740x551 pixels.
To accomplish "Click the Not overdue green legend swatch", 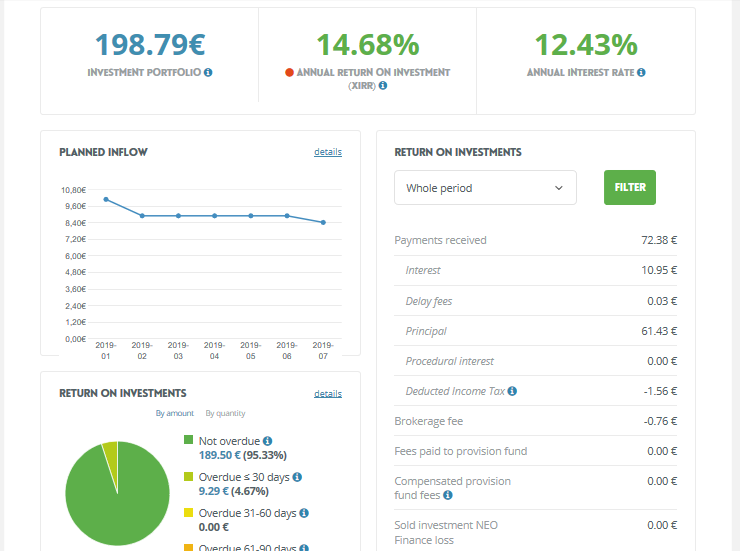I will (189, 441).
